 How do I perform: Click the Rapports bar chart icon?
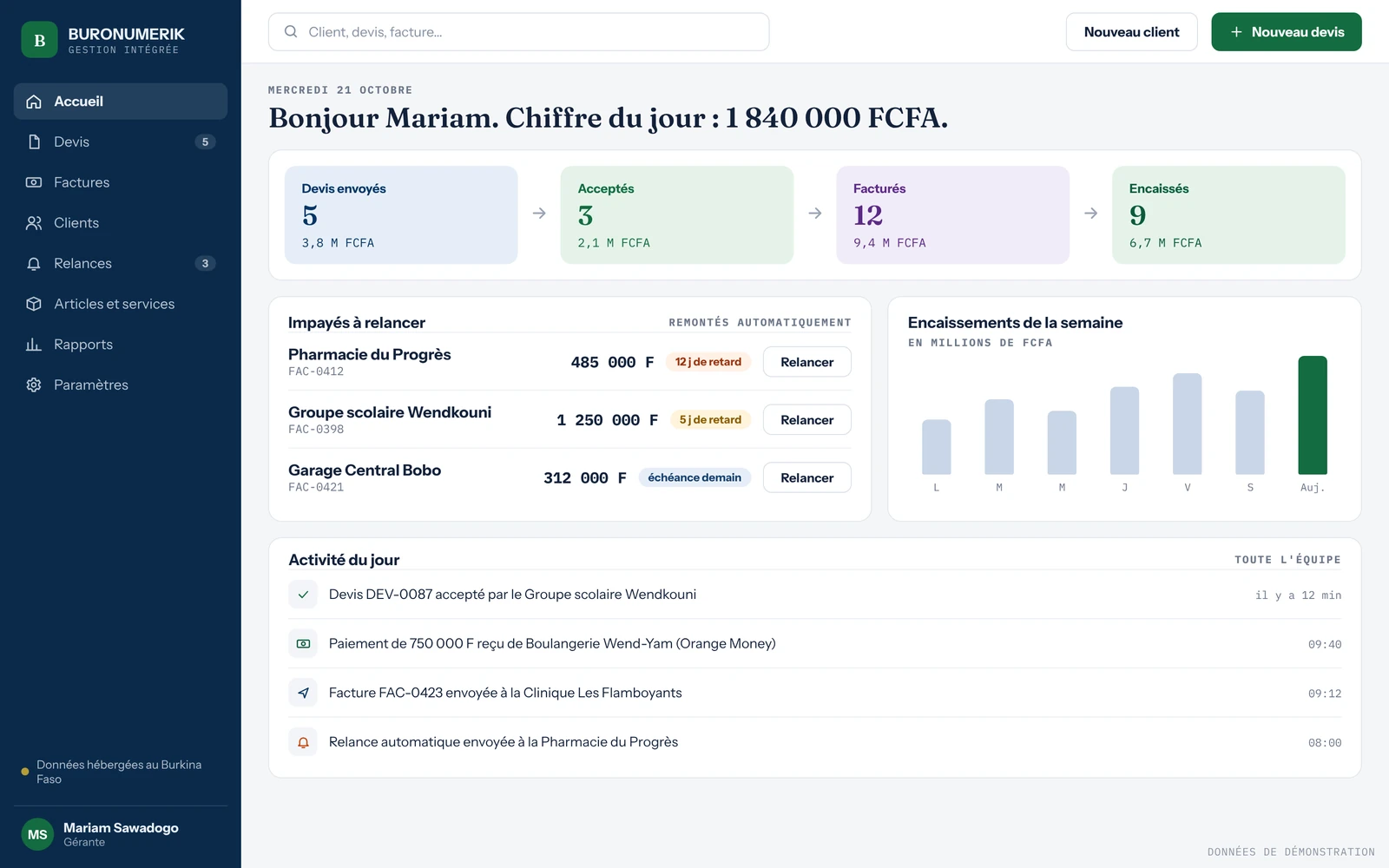coord(34,345)
